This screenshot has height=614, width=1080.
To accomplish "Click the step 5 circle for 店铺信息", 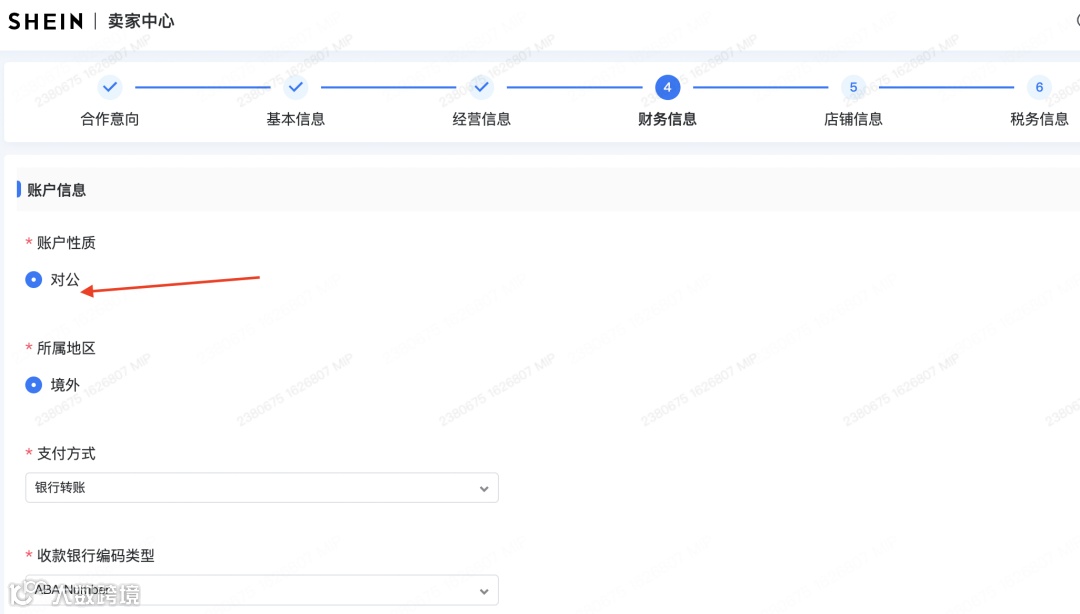I will pyautogui.click(x=853, y=87).
